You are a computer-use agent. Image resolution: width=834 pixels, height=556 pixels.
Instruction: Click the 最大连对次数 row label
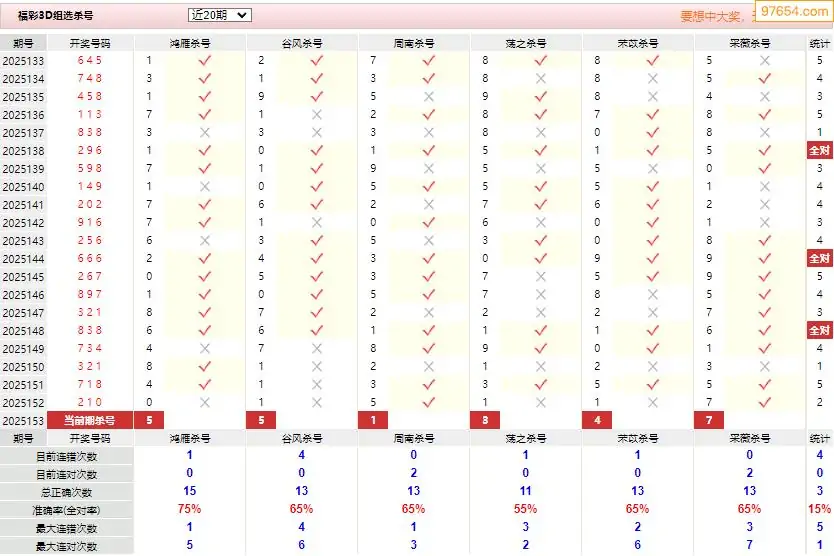click(66, 546)
